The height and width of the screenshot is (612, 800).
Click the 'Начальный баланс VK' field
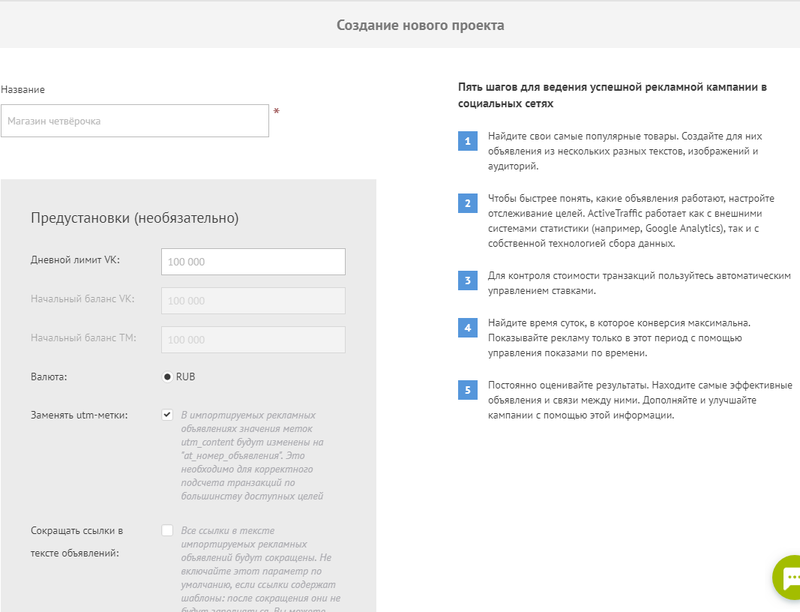point(253,300)
